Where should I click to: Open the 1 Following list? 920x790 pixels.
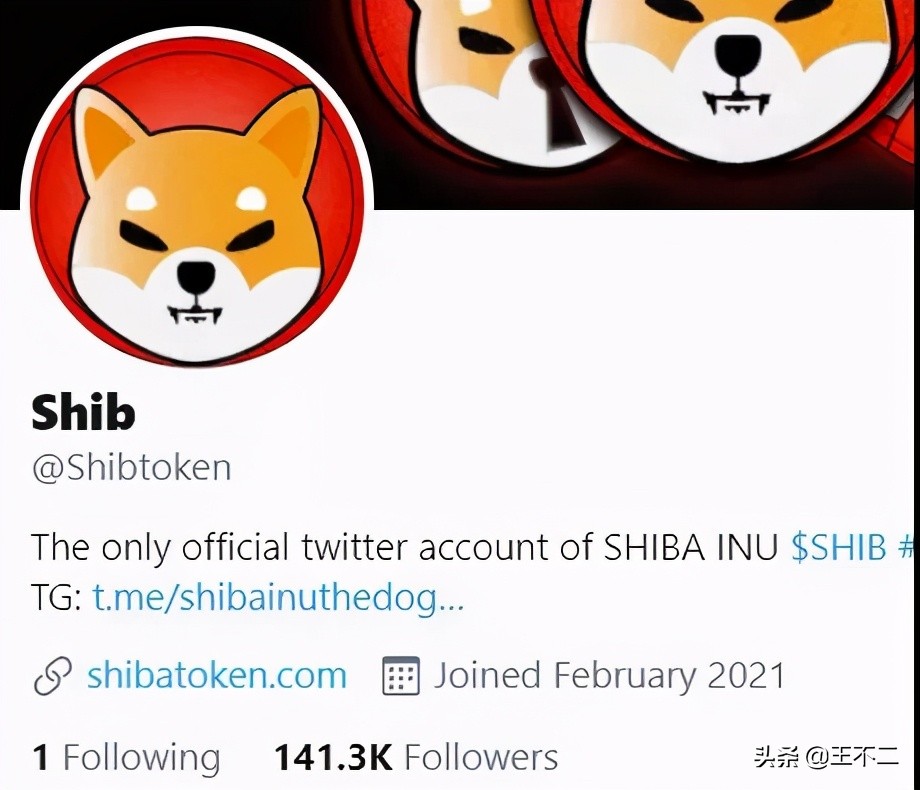point(126,757)
